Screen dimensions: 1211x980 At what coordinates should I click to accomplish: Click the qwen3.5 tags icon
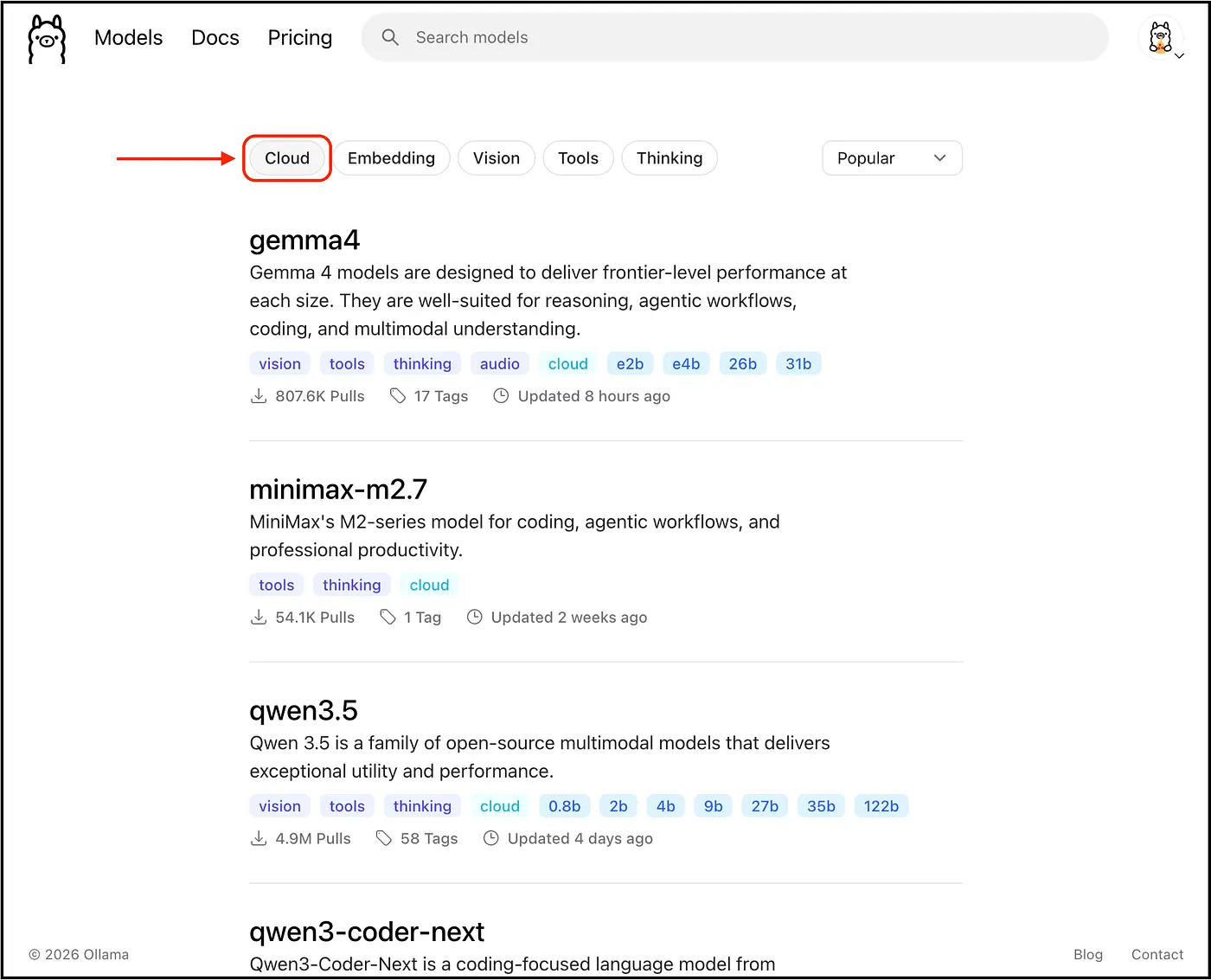[x=384, y=838]
